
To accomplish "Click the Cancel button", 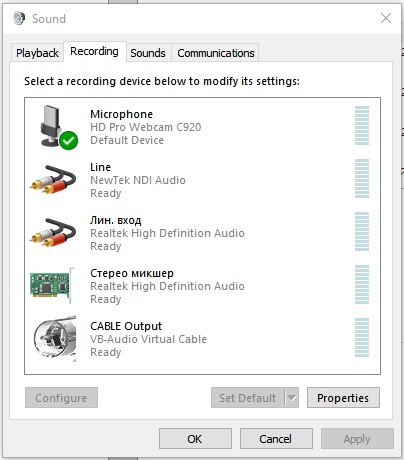I will [276, 439].
